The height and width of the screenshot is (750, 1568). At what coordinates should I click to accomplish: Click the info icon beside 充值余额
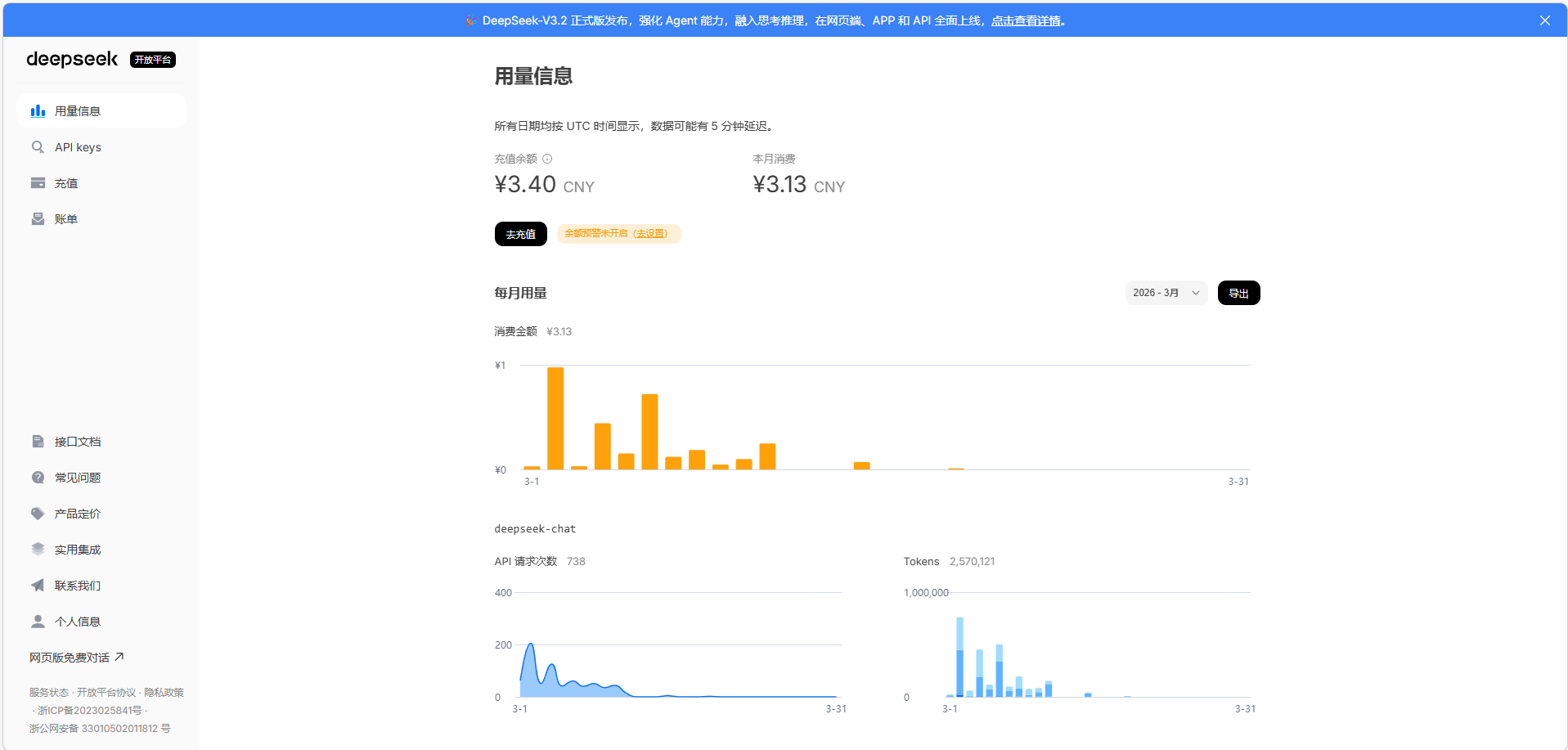pyautogui.click(x=547, y=159)
